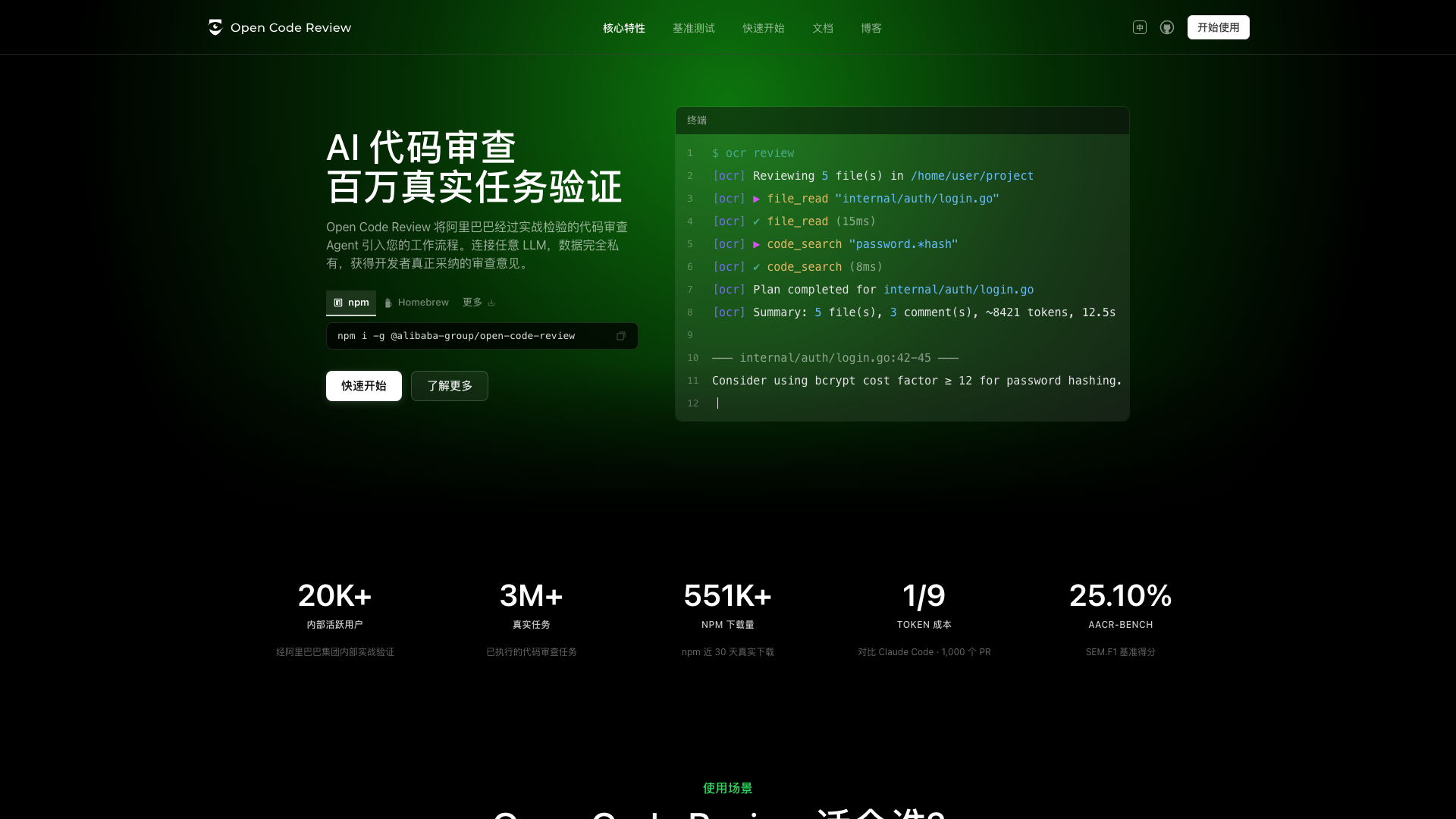Click the 20K+ statistic
The image size is (1456, 819).
[x=334, y=596]
